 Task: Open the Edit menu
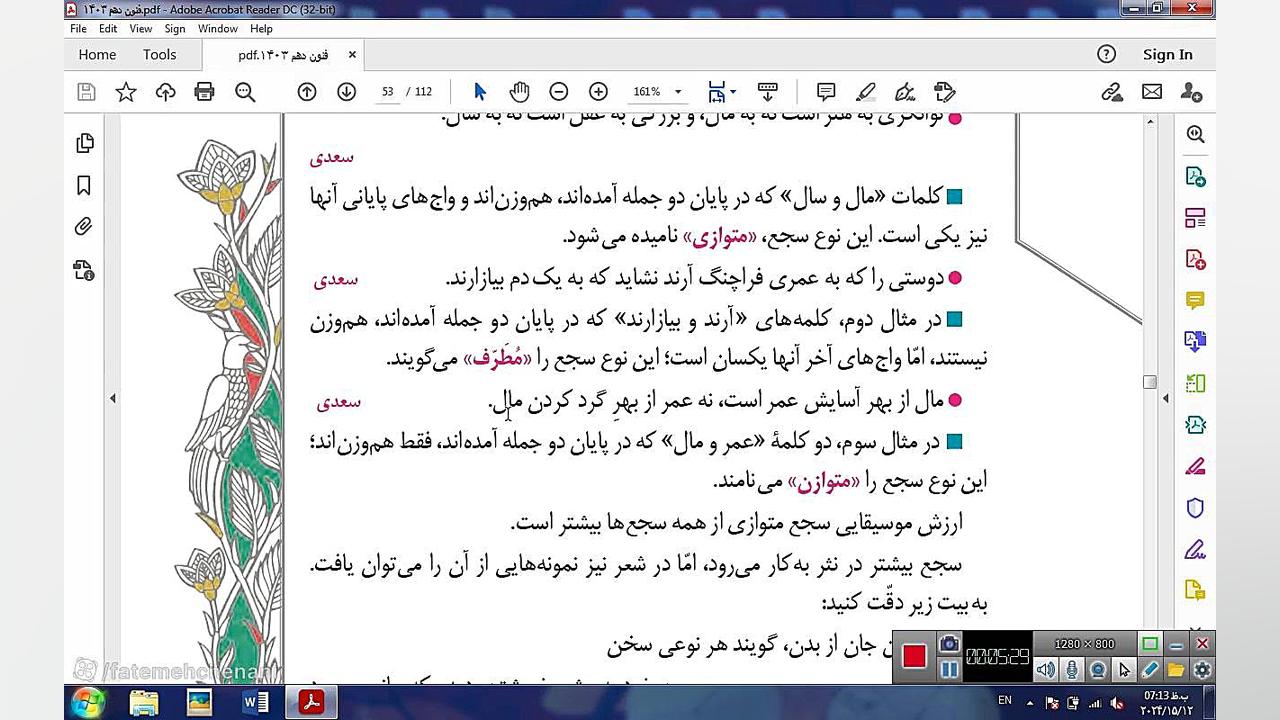pyautogui.click(x=108, y=29)
